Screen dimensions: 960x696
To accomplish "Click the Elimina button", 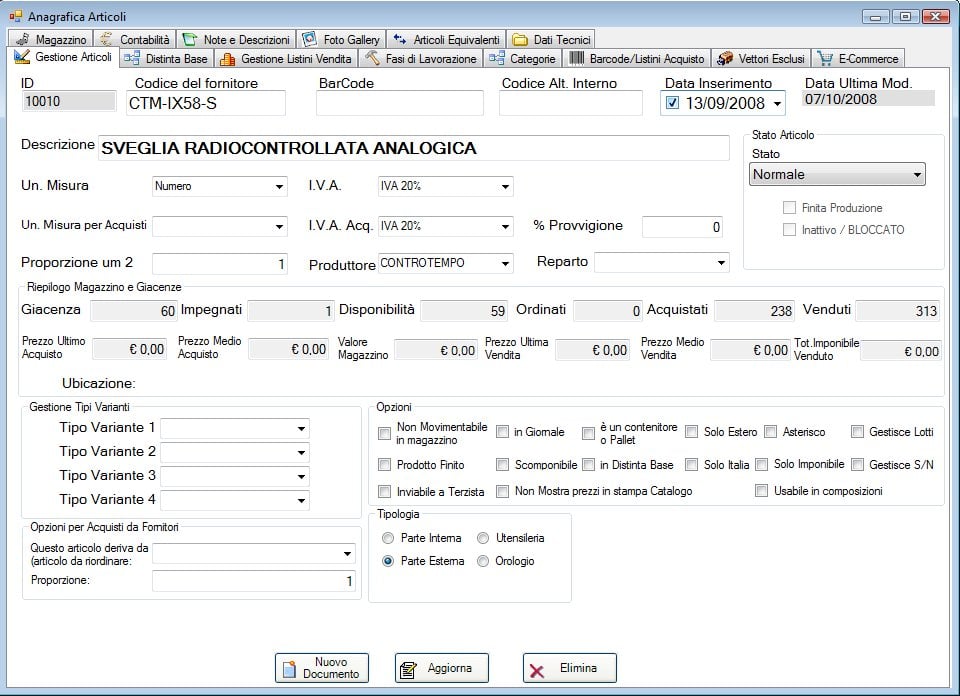I will [x=569, y=668].
